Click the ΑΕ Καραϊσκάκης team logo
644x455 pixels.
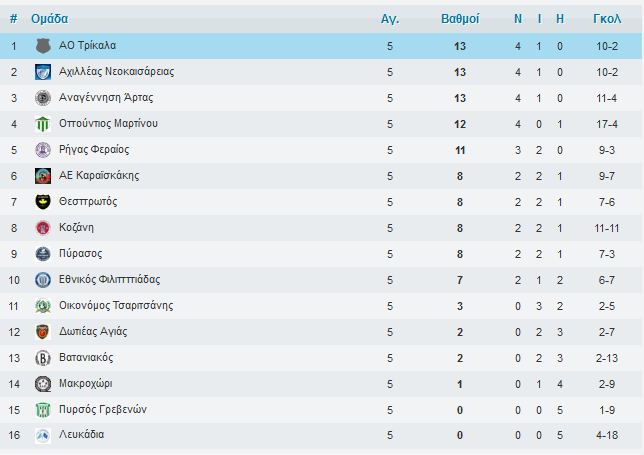pos(42,176)
